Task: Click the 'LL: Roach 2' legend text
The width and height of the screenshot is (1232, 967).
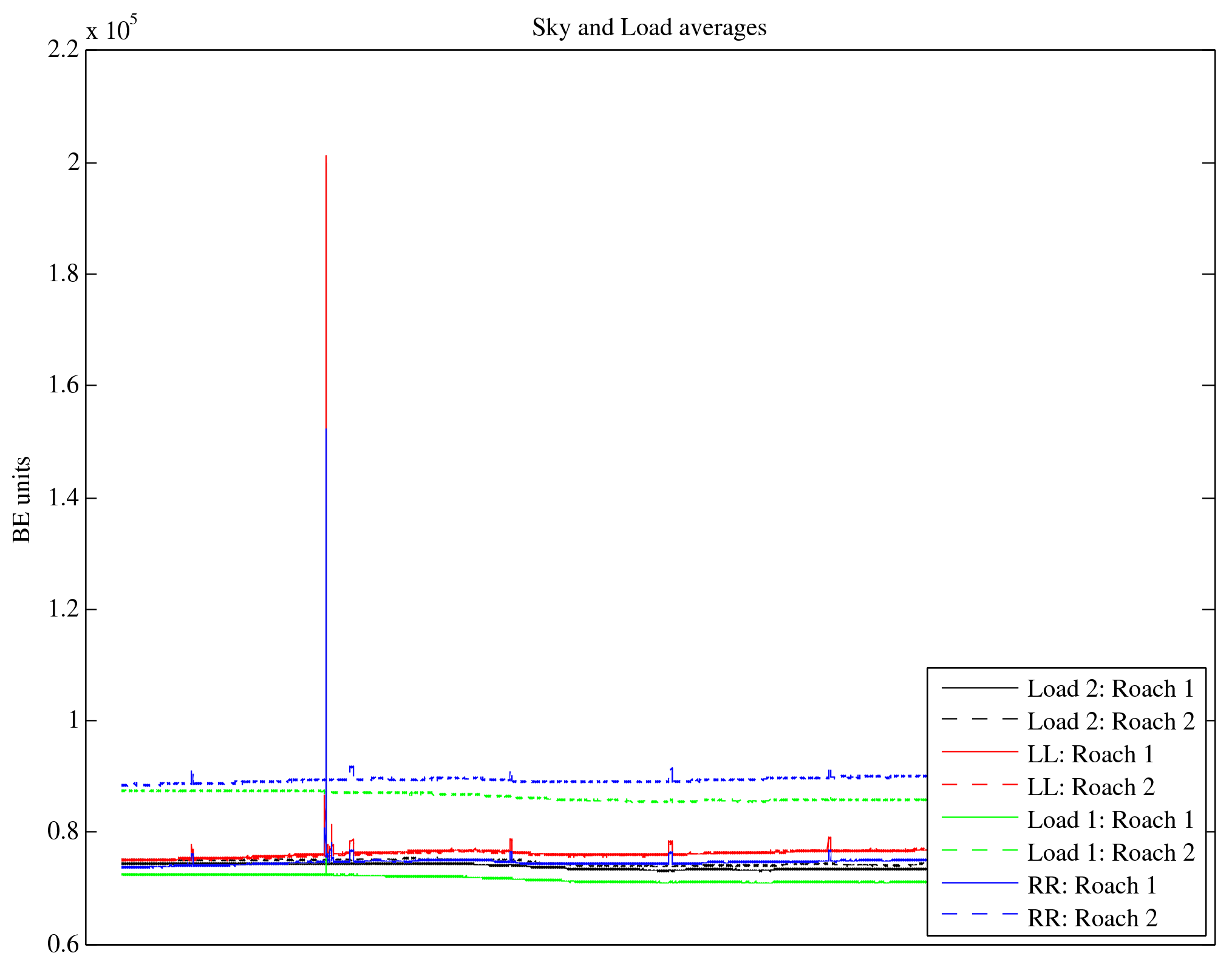Action: pyautogui.click(x=1091, y=787)
